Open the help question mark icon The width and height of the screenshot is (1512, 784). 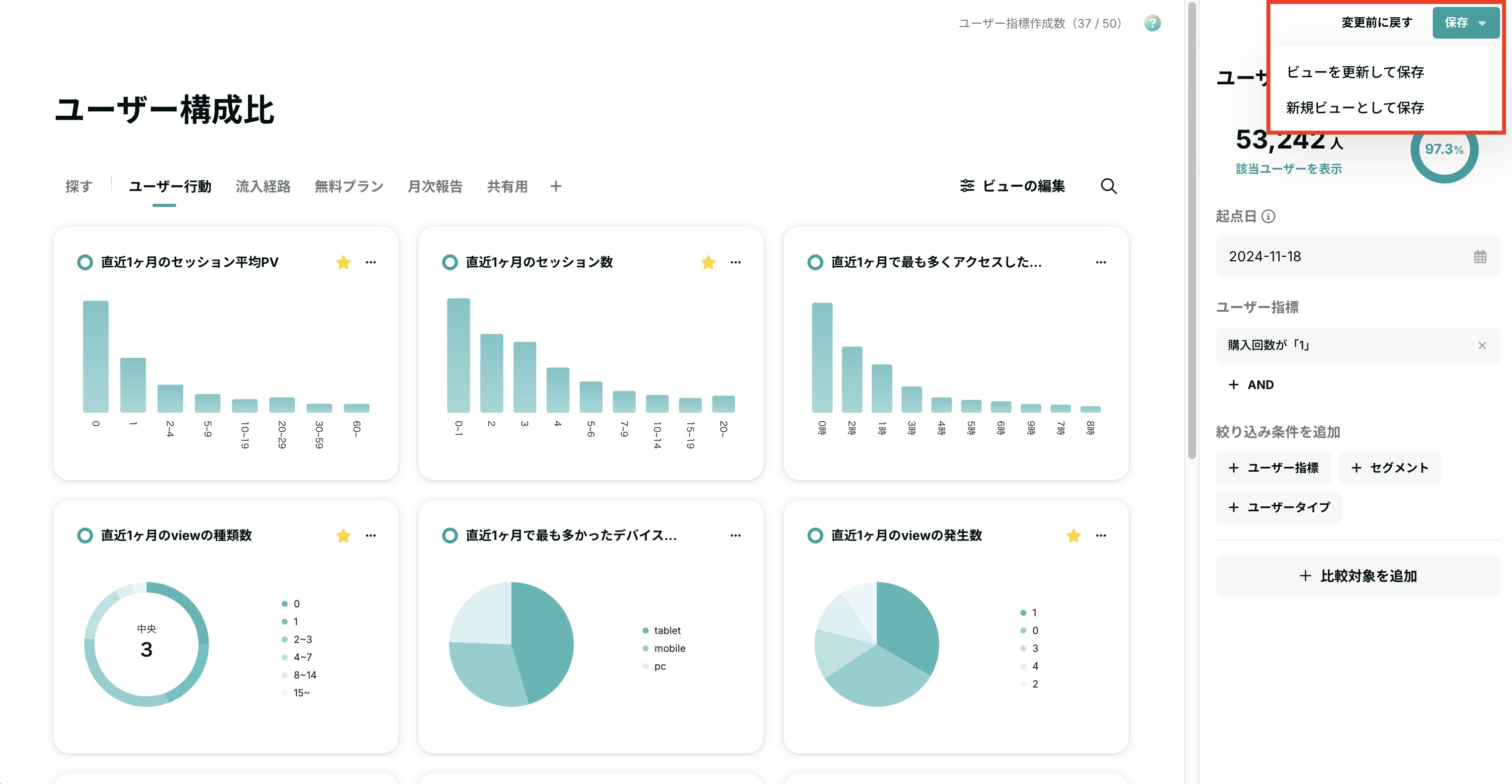click(x=1152, y=23)
